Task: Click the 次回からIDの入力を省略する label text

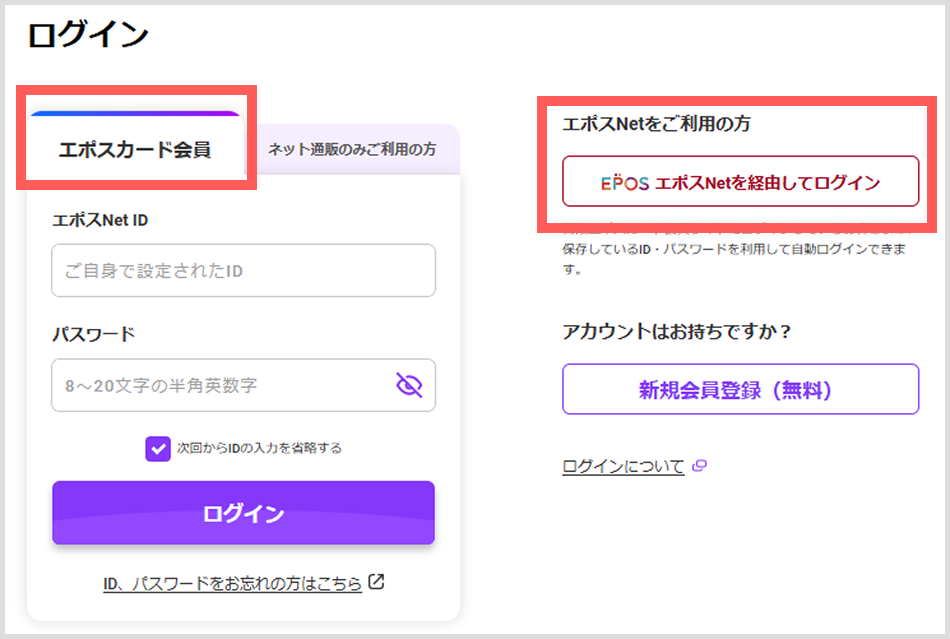Action: click(x=259, y=448)
